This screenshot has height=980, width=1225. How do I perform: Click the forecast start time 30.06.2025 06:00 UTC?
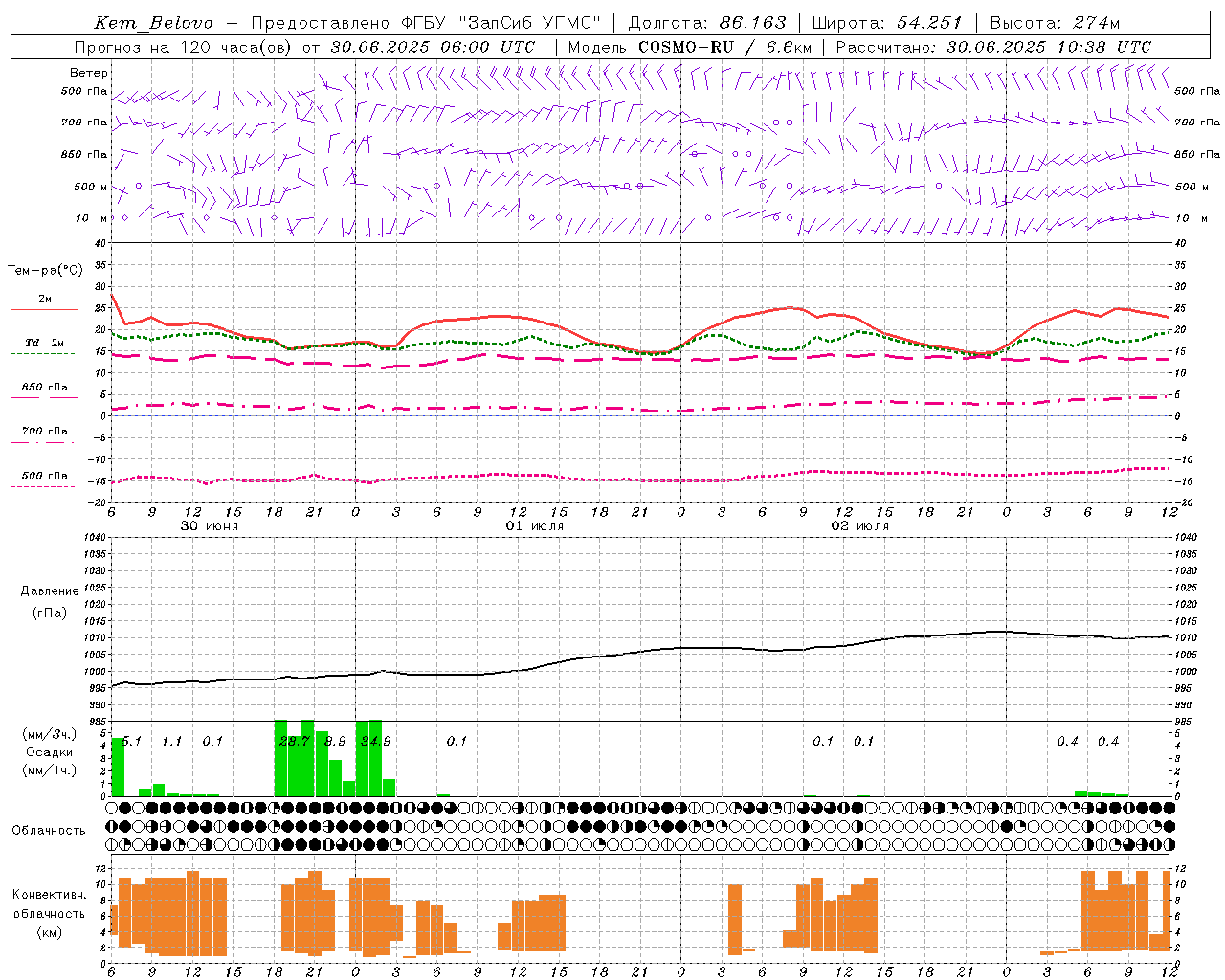(433, 47)
